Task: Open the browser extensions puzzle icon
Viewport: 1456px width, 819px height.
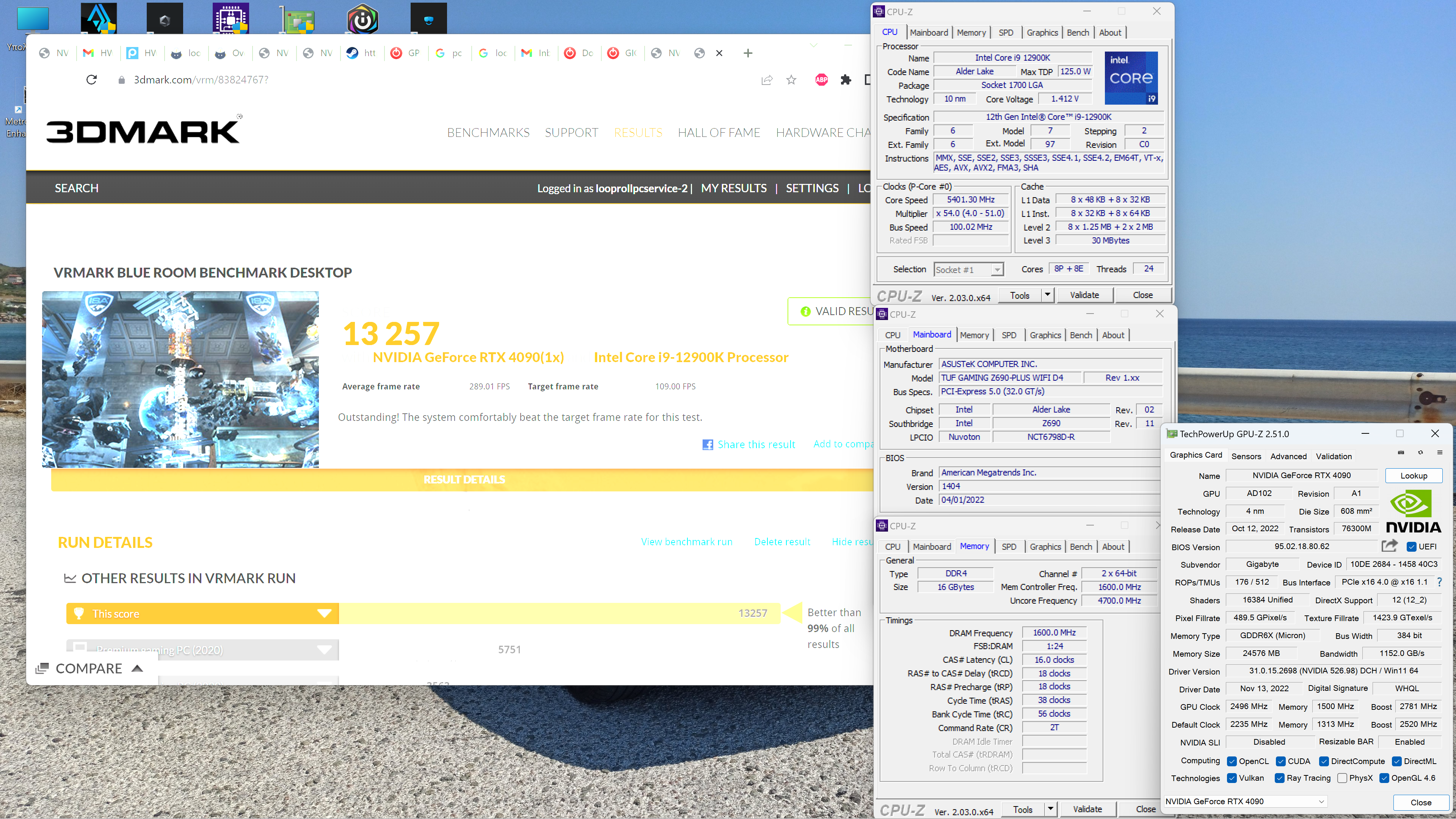Action: pyautogui.click(x=846, y=80)
